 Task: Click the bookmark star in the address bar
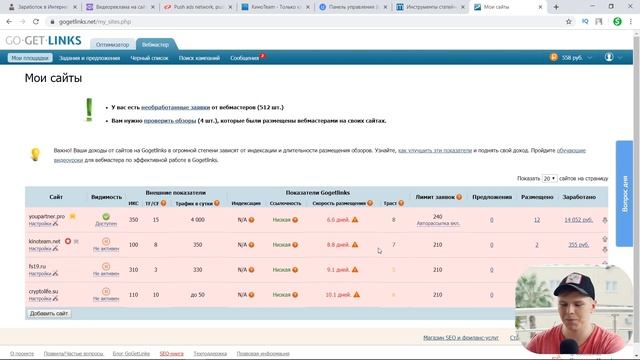point(569,22)
